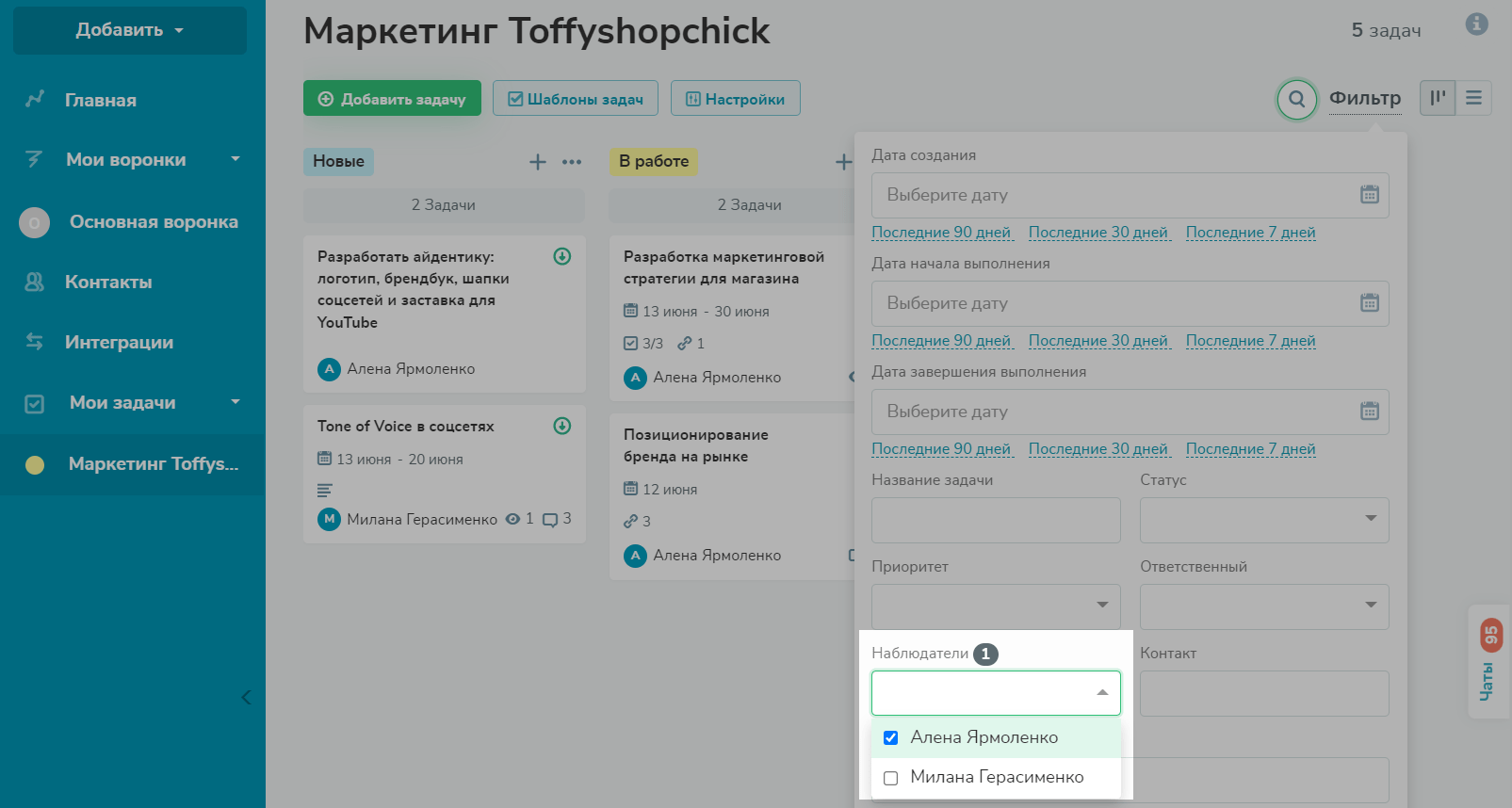This screenshot has height=808, width=1512.
Task: Click Название задачи input field
Action: pos(996,520)
